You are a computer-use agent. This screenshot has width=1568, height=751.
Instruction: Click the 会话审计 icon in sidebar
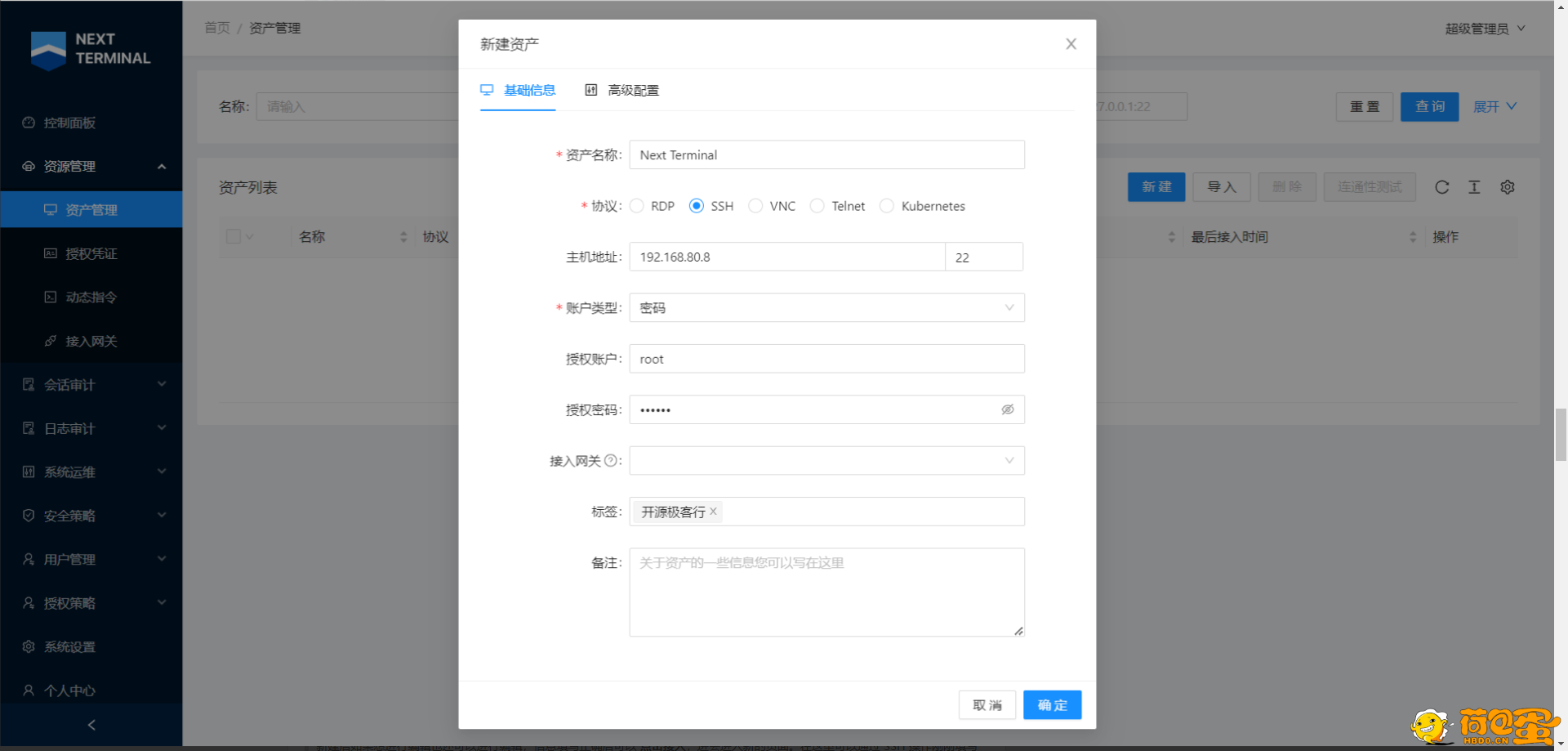[x=29, y=384]
